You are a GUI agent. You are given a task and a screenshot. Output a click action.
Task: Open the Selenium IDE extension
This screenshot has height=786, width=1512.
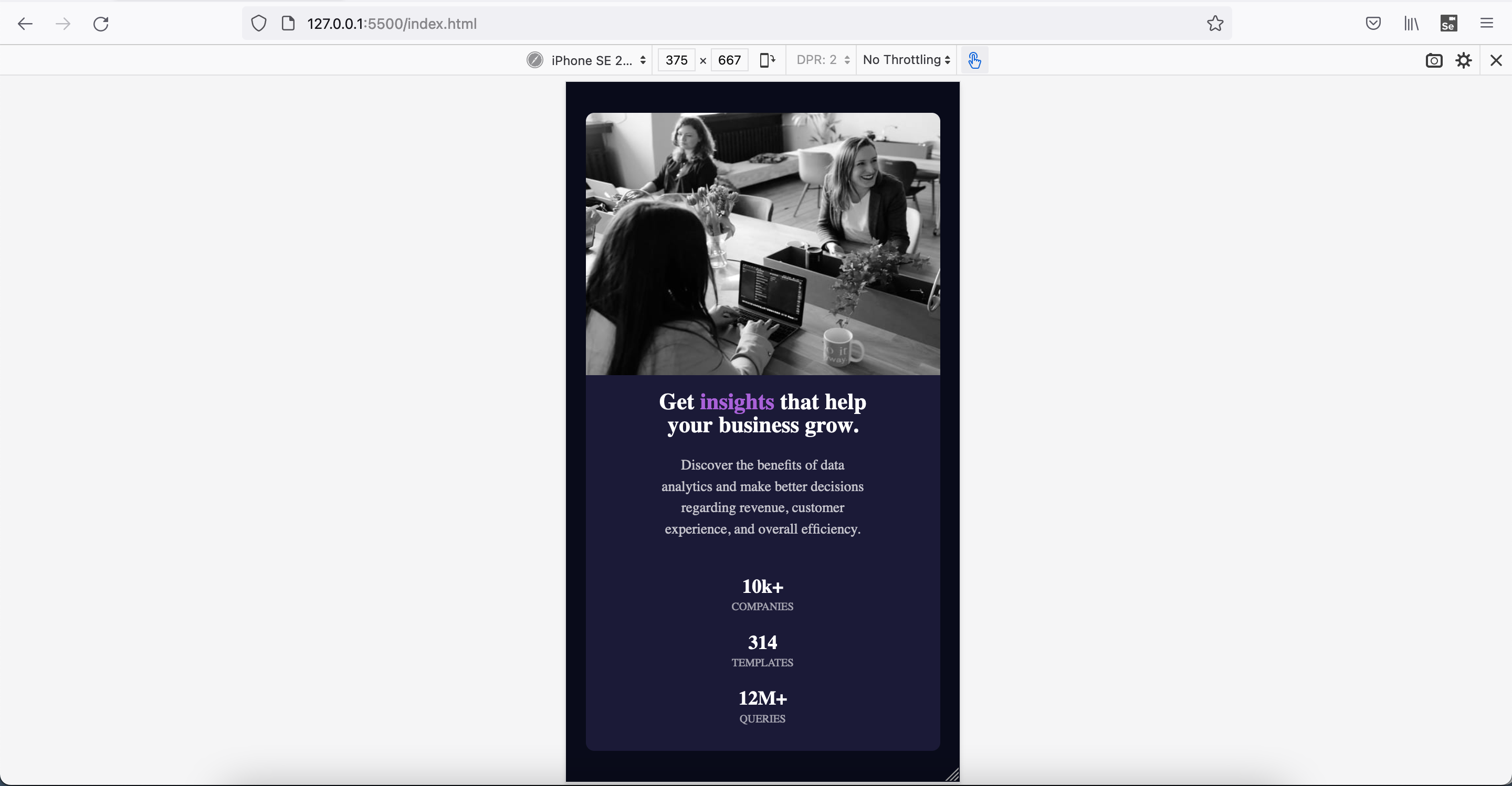coord(1448,24)
